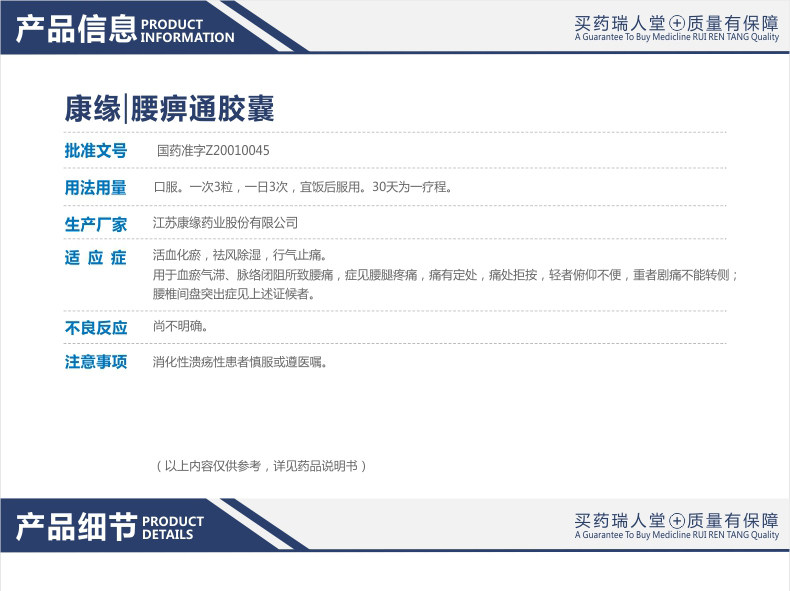Click manufacturer 江苏康缘药业股份有限公司

(x=225, y=223)
